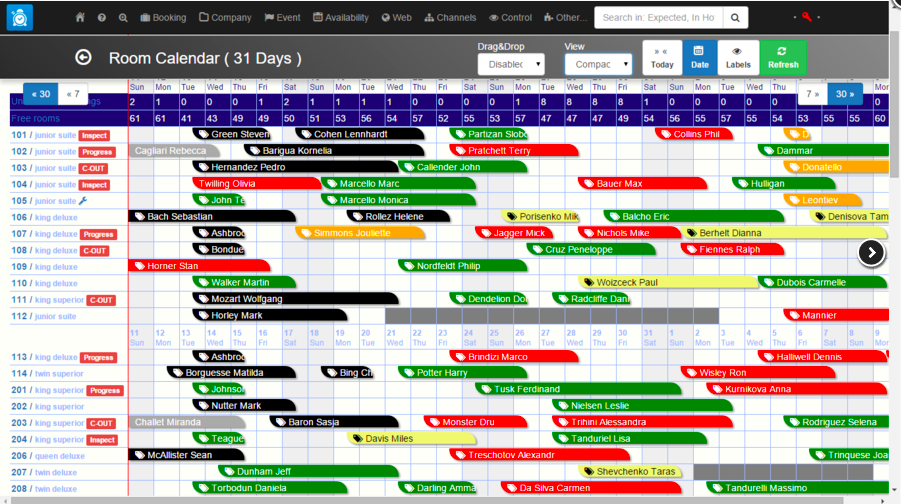Click the search input field
This screenshot has width=901, height=504.
point(659,18)
